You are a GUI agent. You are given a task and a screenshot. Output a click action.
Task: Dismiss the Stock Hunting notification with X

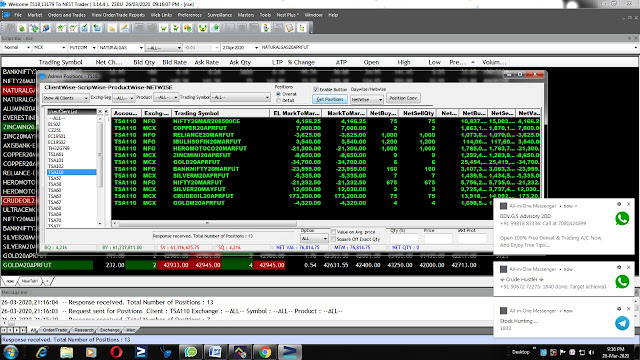pyautogui.click(x=629, y=309)
